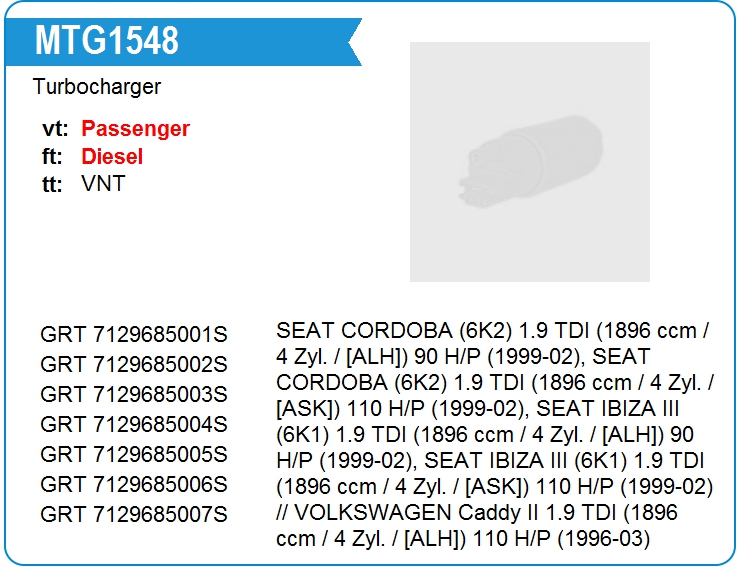Select the red Diesel fuel type value
This screenshot has width=740, height=576.
(x=112, y=157)
